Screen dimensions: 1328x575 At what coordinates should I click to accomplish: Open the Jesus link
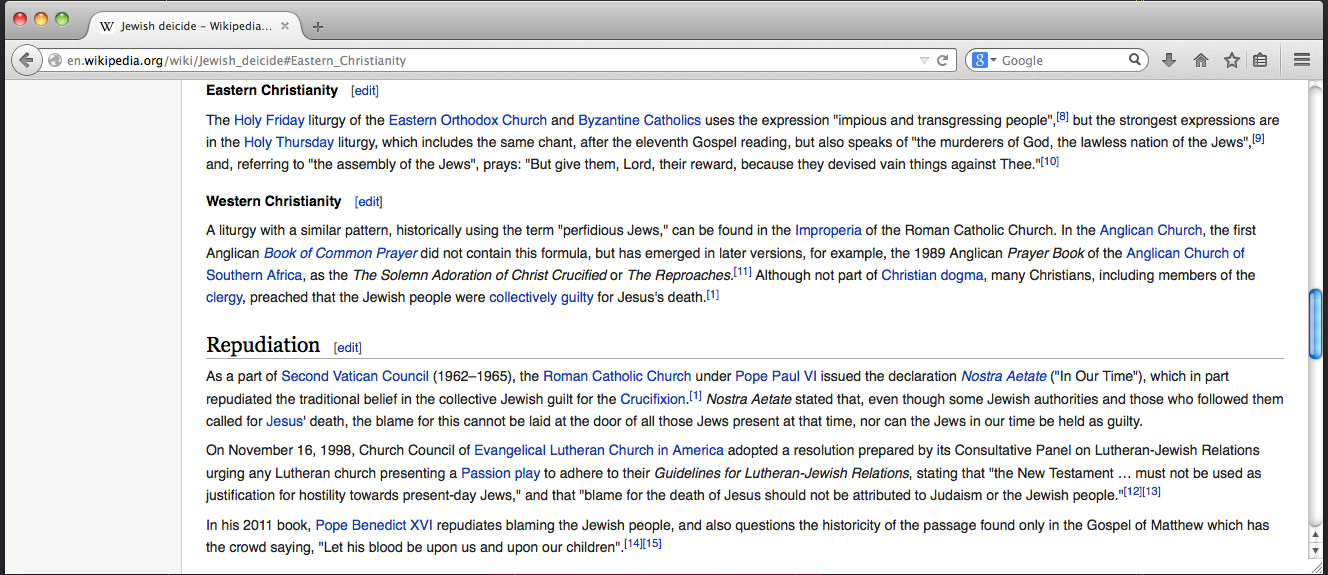[x=285, y=421]
